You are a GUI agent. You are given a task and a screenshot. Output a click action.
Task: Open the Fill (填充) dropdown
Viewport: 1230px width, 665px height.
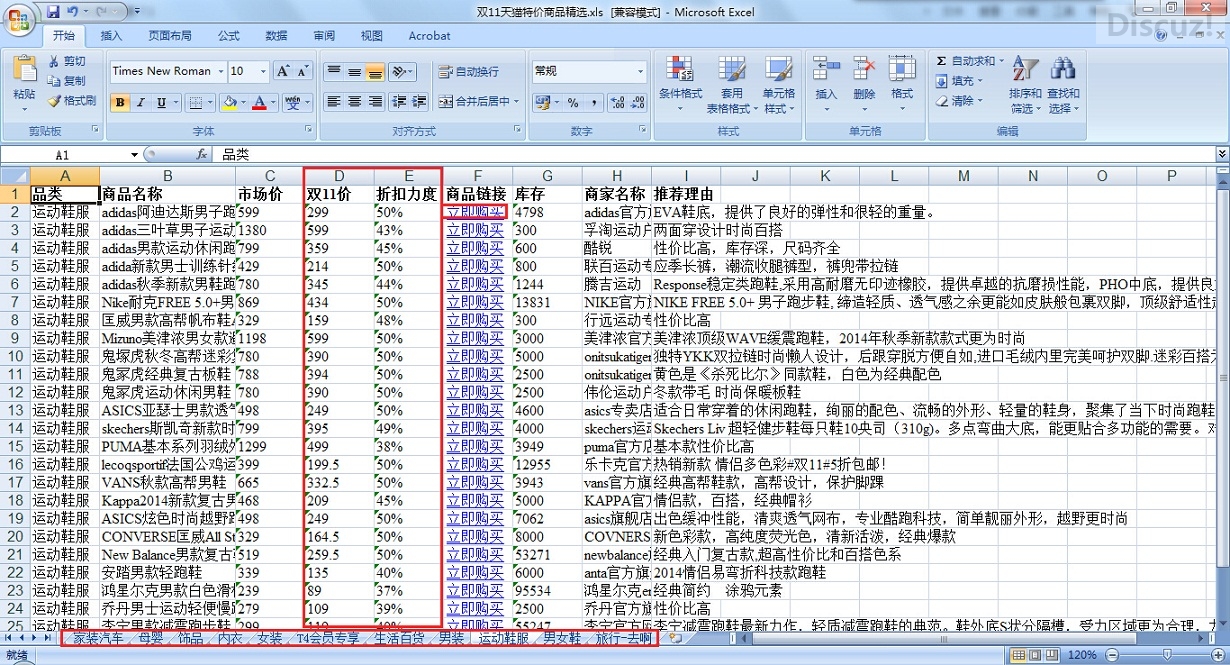click(x=961, y=81)
